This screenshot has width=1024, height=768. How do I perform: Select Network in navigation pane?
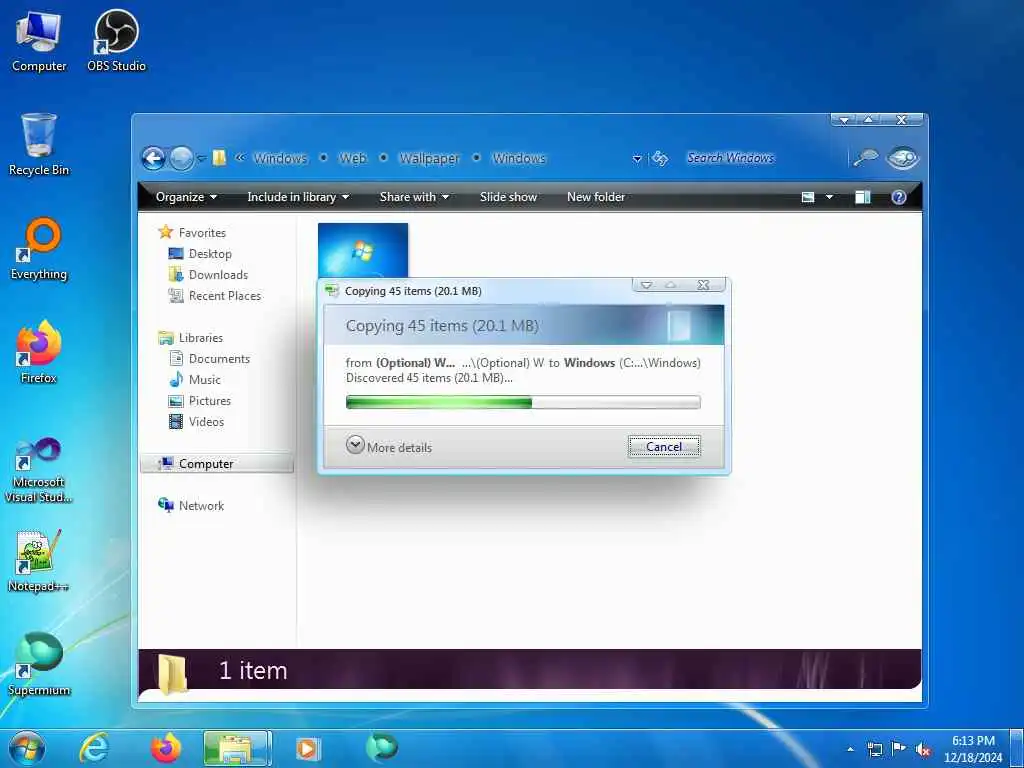click(191, 505)
